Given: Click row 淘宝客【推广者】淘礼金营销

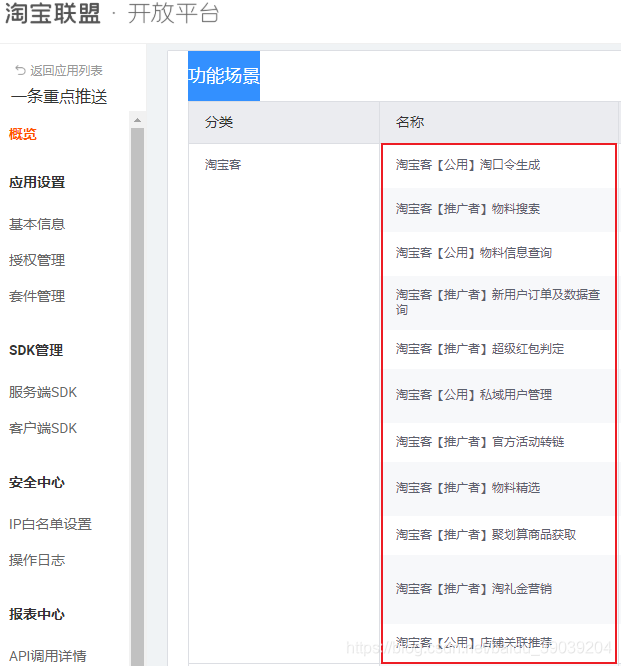Looking at the screenshot, I should [499, 589].
